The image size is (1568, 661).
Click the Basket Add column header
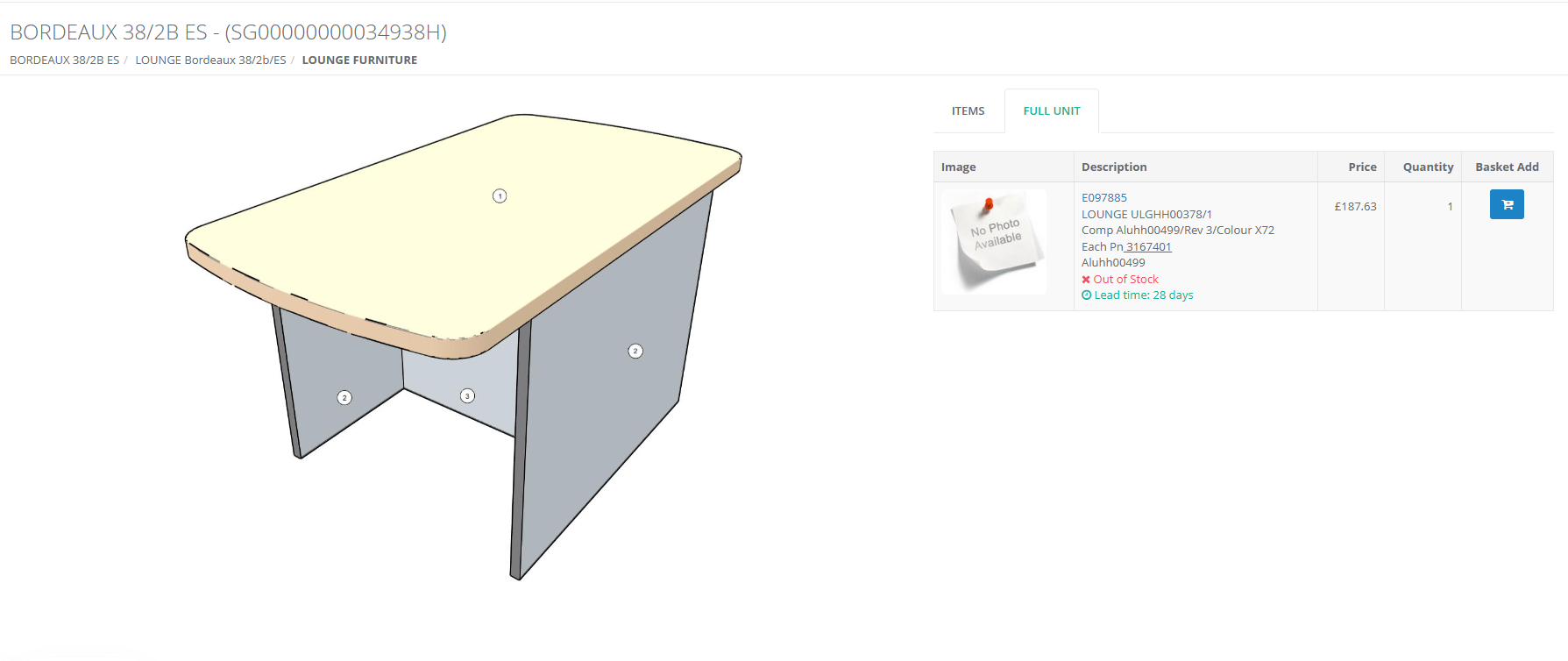point(1506,167)
